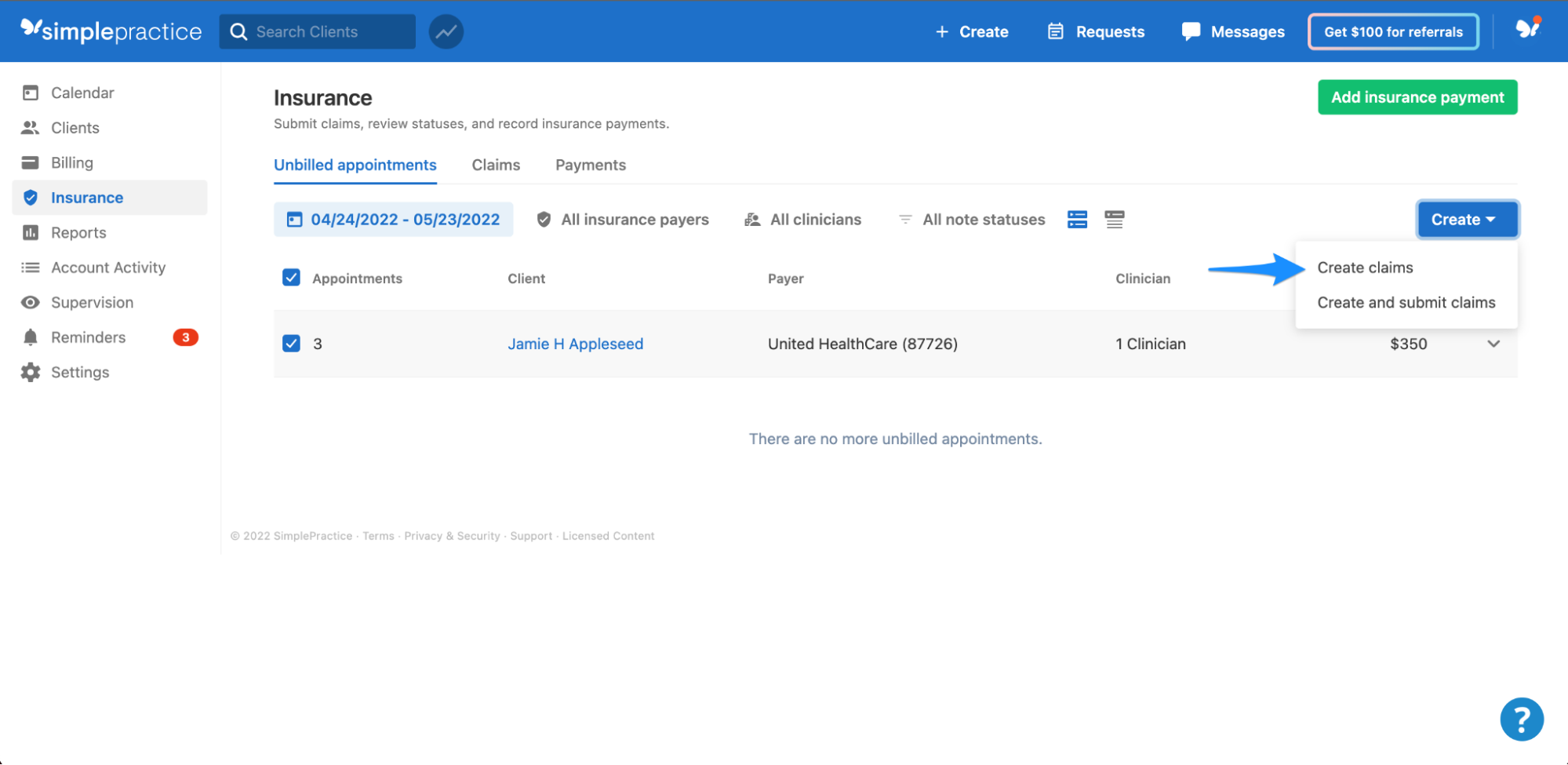The width and height of the screenshot is (1568, 765).
Task: Expand the Jamie H Appleseed row chevron
Action: 1494,344
